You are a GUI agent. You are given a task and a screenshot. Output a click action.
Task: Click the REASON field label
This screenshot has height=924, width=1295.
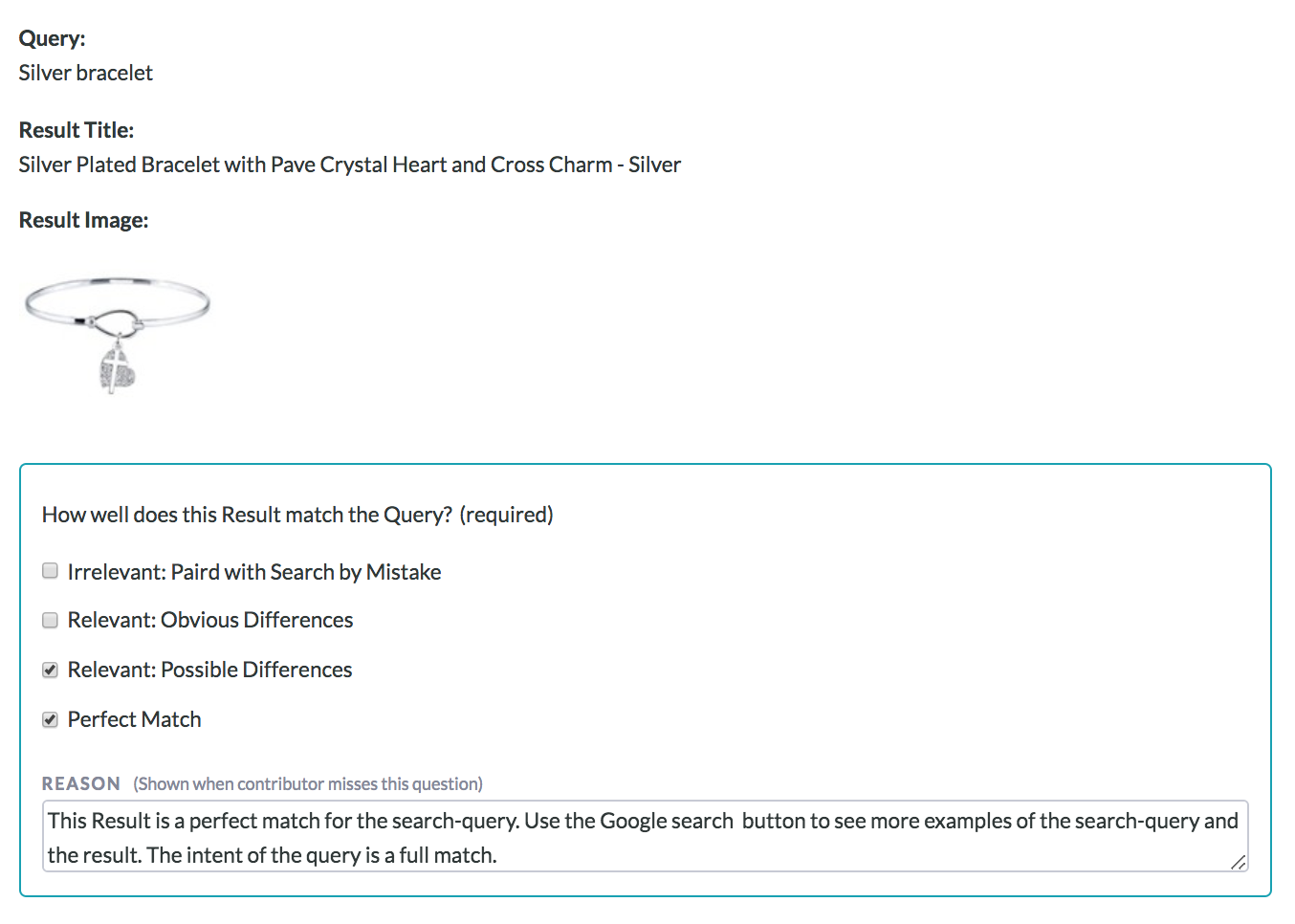pyautogui.click(x=81, y=783)
